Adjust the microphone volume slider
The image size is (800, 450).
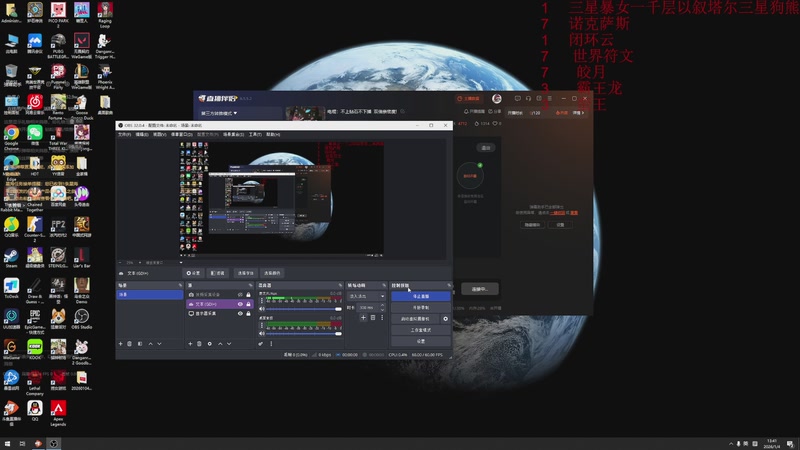pos(304,309)
